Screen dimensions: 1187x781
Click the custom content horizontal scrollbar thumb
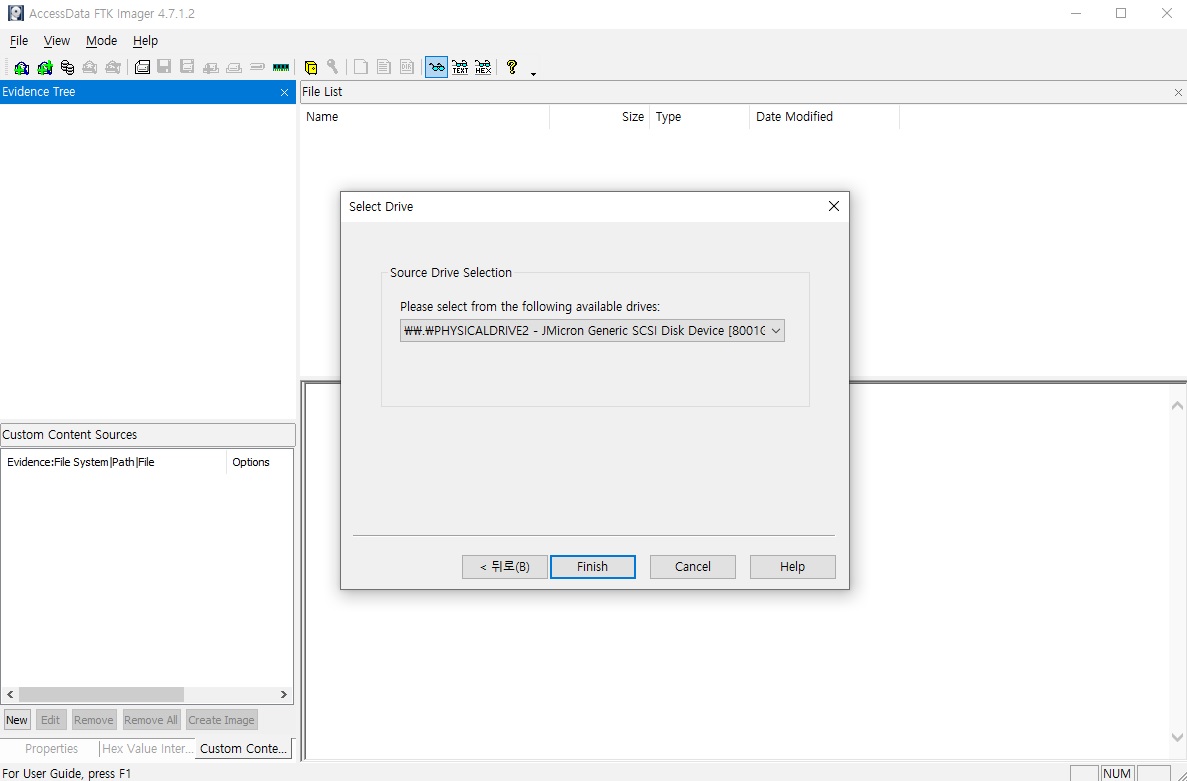(101, 694)
